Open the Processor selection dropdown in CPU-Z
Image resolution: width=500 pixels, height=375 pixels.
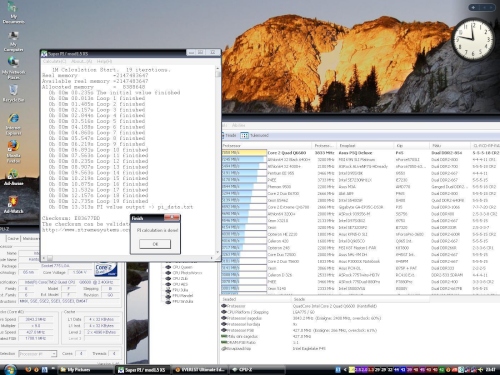coord(38,354)
